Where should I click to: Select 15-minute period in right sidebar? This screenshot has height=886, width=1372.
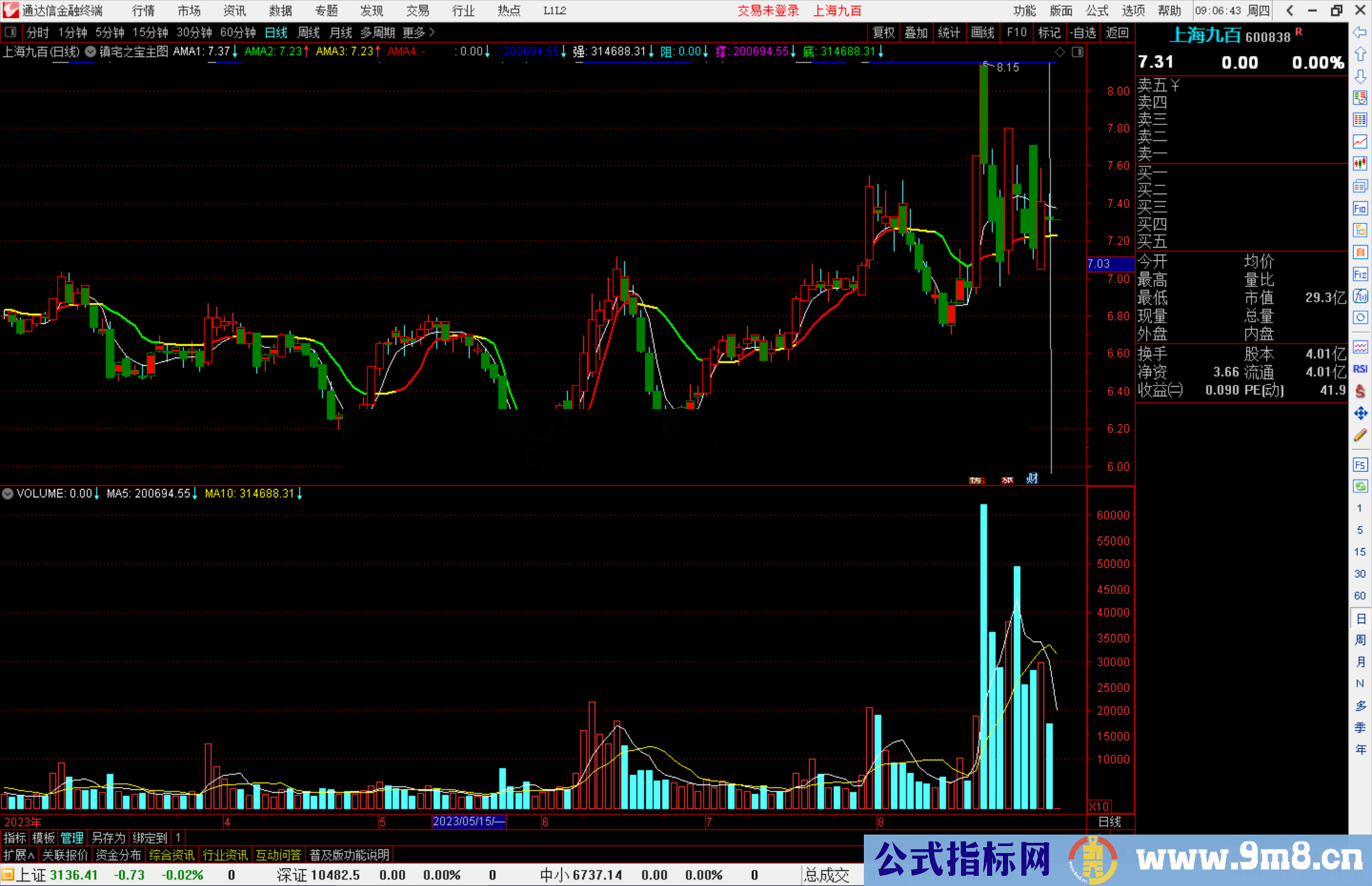pos(1359,552)
